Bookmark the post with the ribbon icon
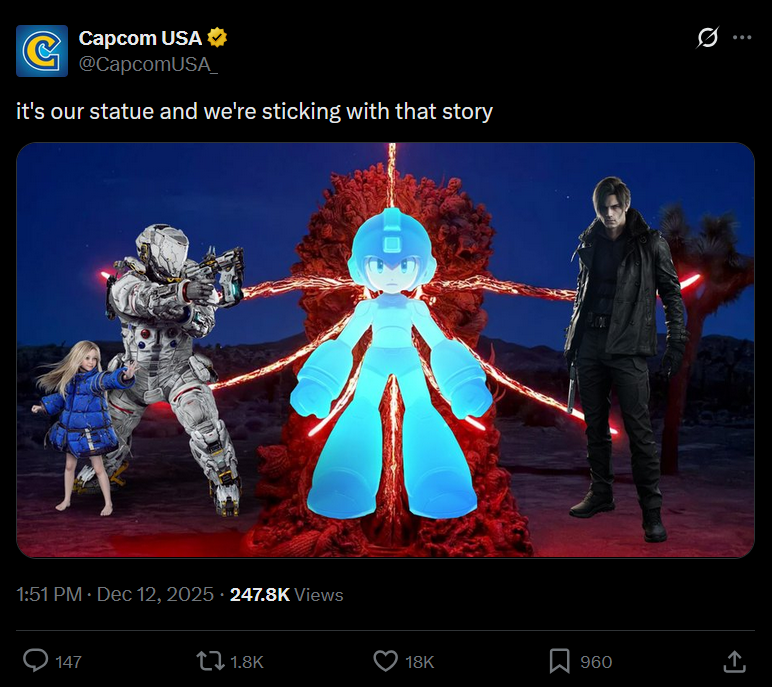The width and height of the screenshot is (772, 687). tap(559, 661)
